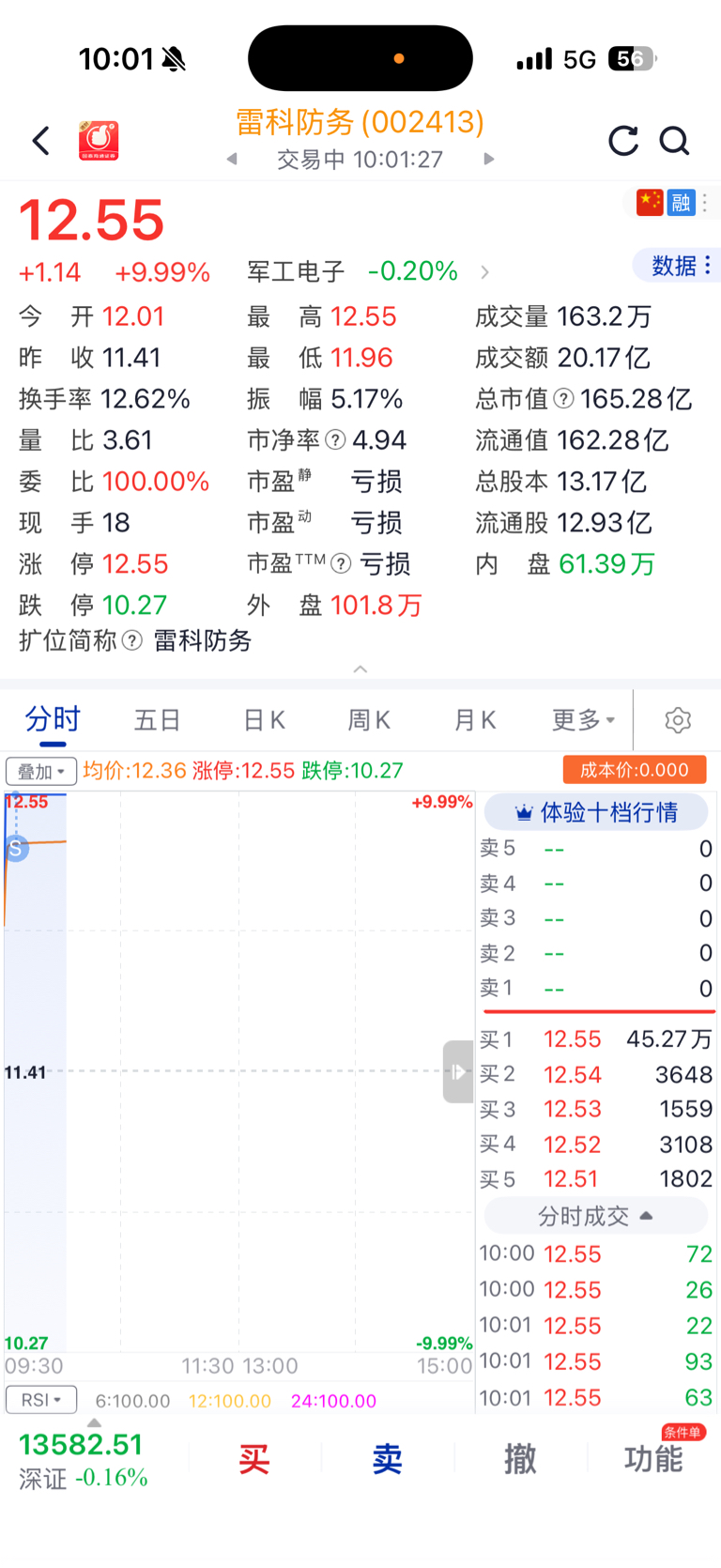This screenshot has height=1568, width=721.
Task: Tap trade row with volume 22
Action: 596,1326
